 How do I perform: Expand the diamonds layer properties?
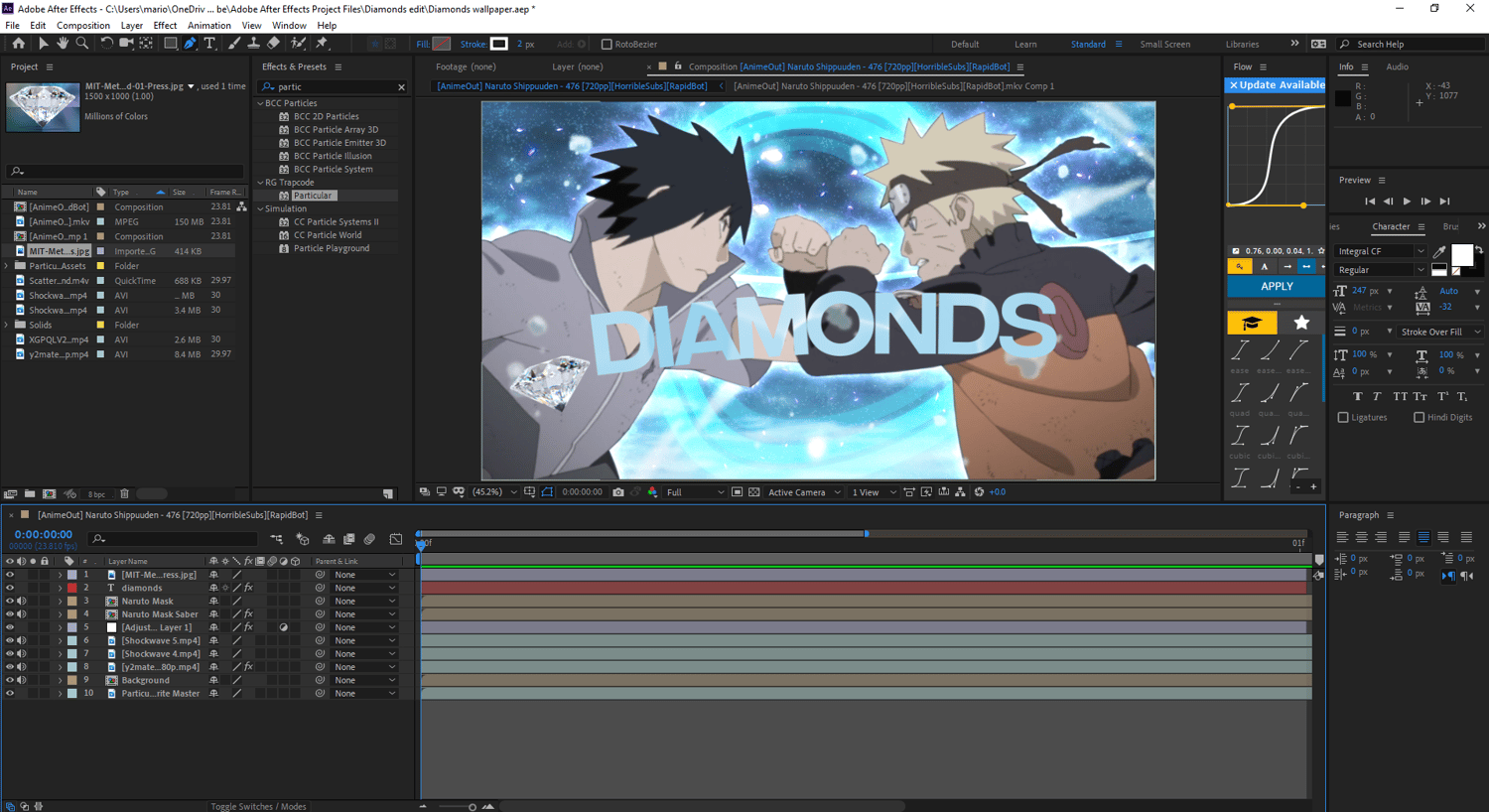pos(60,588)
